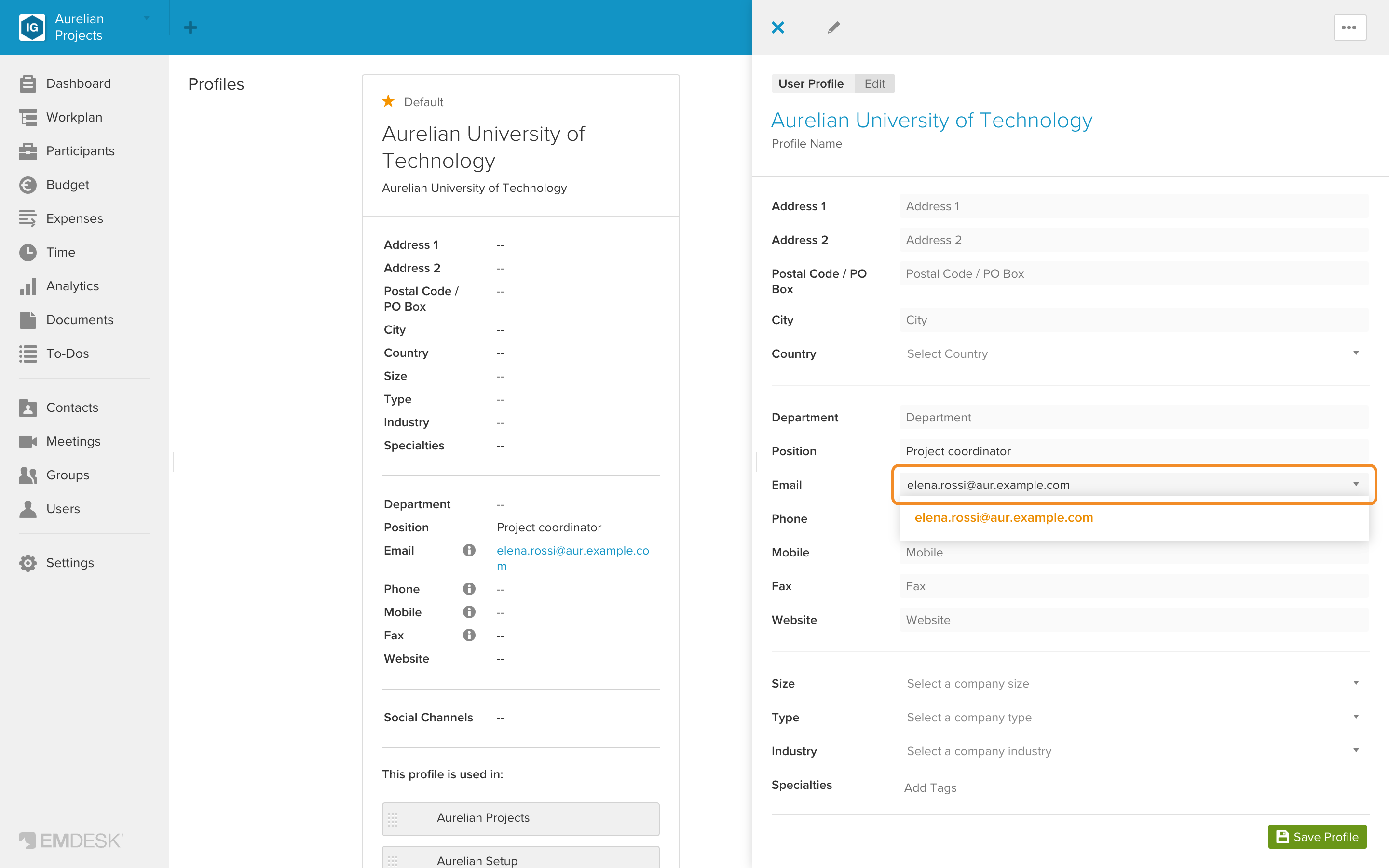1389x868 pixels.
Task: Switch to the User Profile tab
Action: [x=811, y=84]
